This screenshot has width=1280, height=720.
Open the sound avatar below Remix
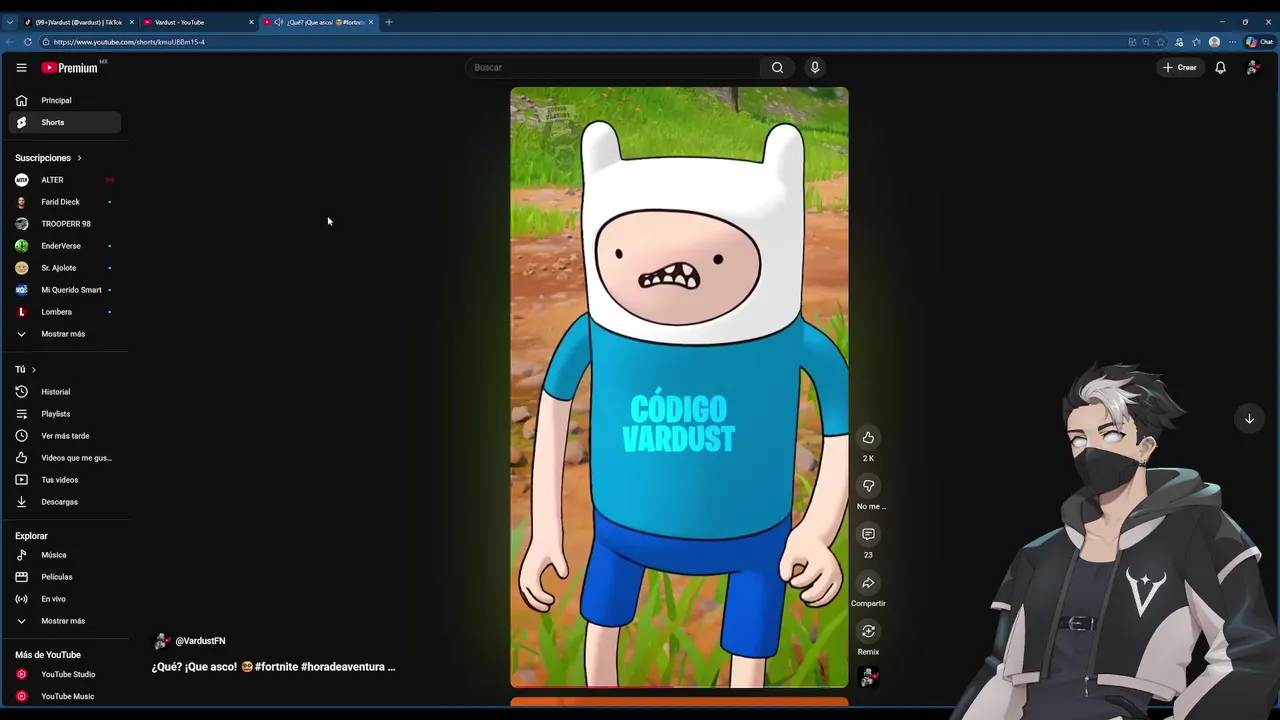[x=868, y=678]
